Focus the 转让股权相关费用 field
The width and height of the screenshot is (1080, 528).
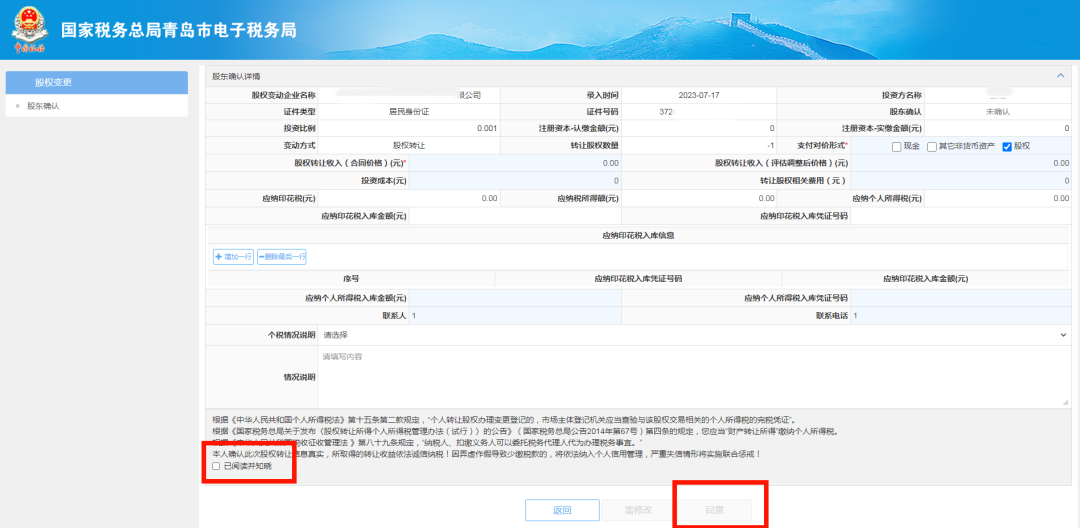tap(961, 180)
